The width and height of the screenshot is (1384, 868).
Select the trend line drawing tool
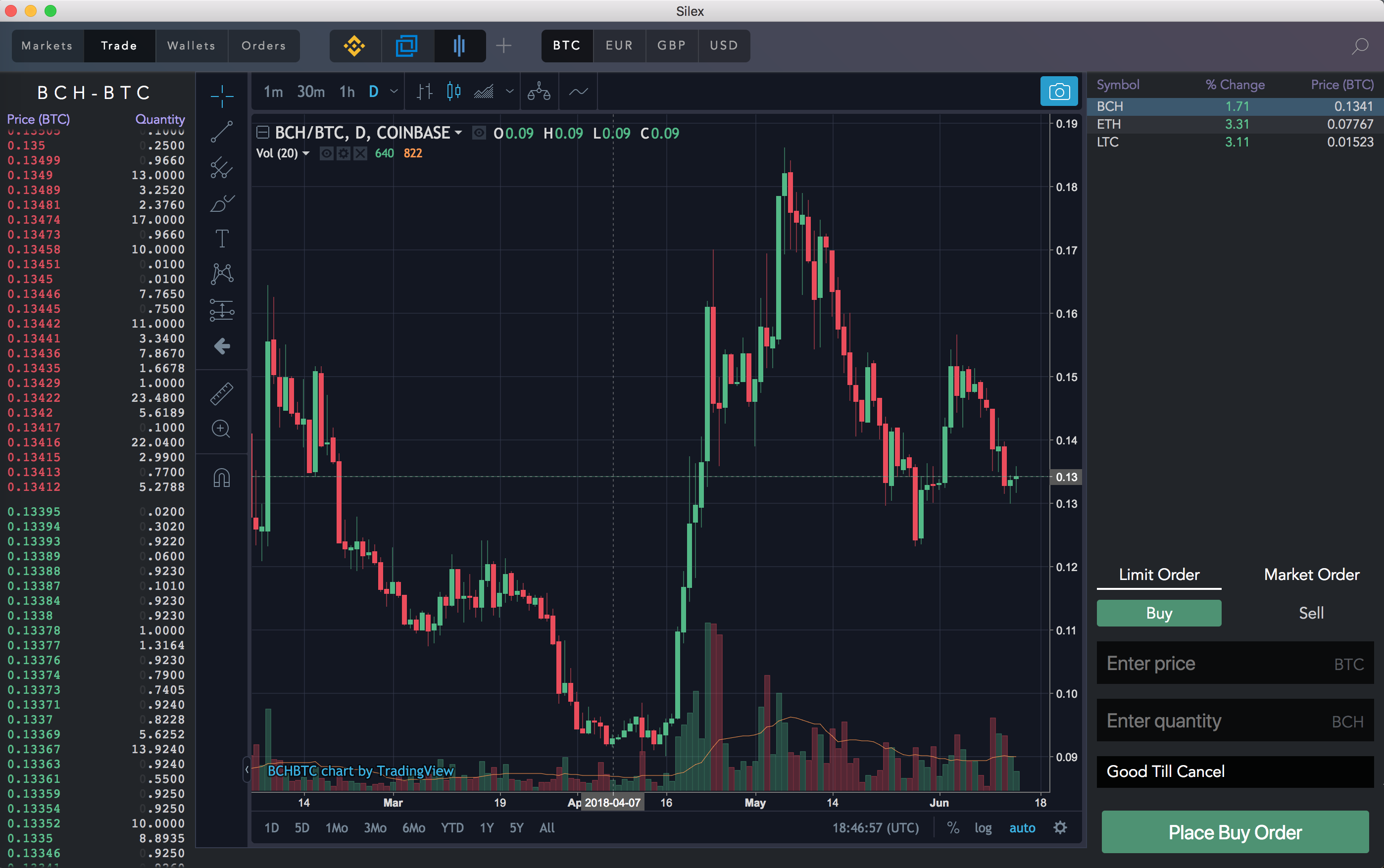pos(222,132)
